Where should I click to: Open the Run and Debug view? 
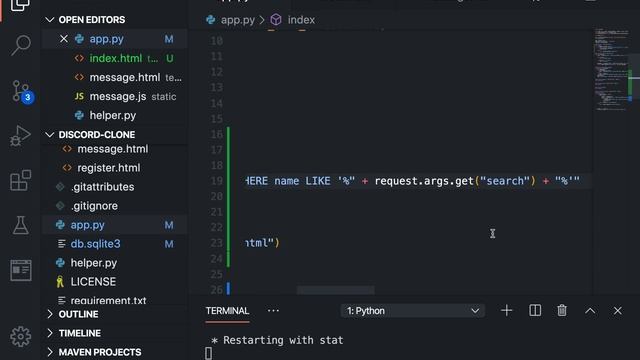click(x=20, y=136)
